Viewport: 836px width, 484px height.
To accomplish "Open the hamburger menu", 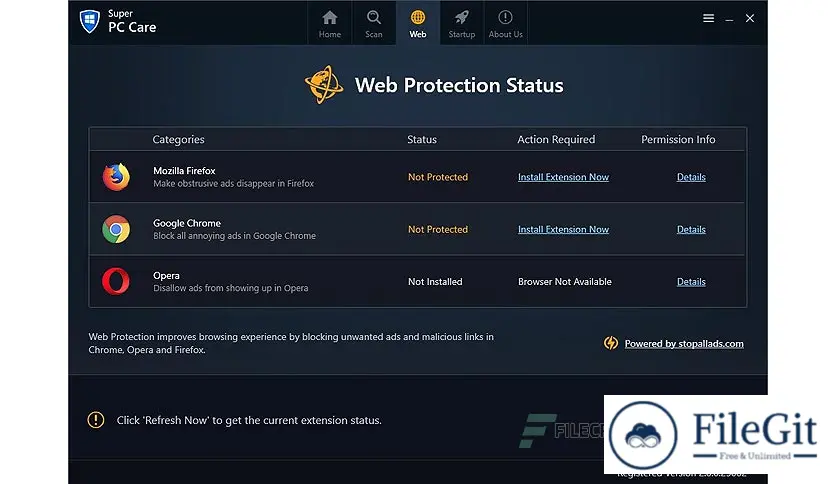I will pos(708,18).
